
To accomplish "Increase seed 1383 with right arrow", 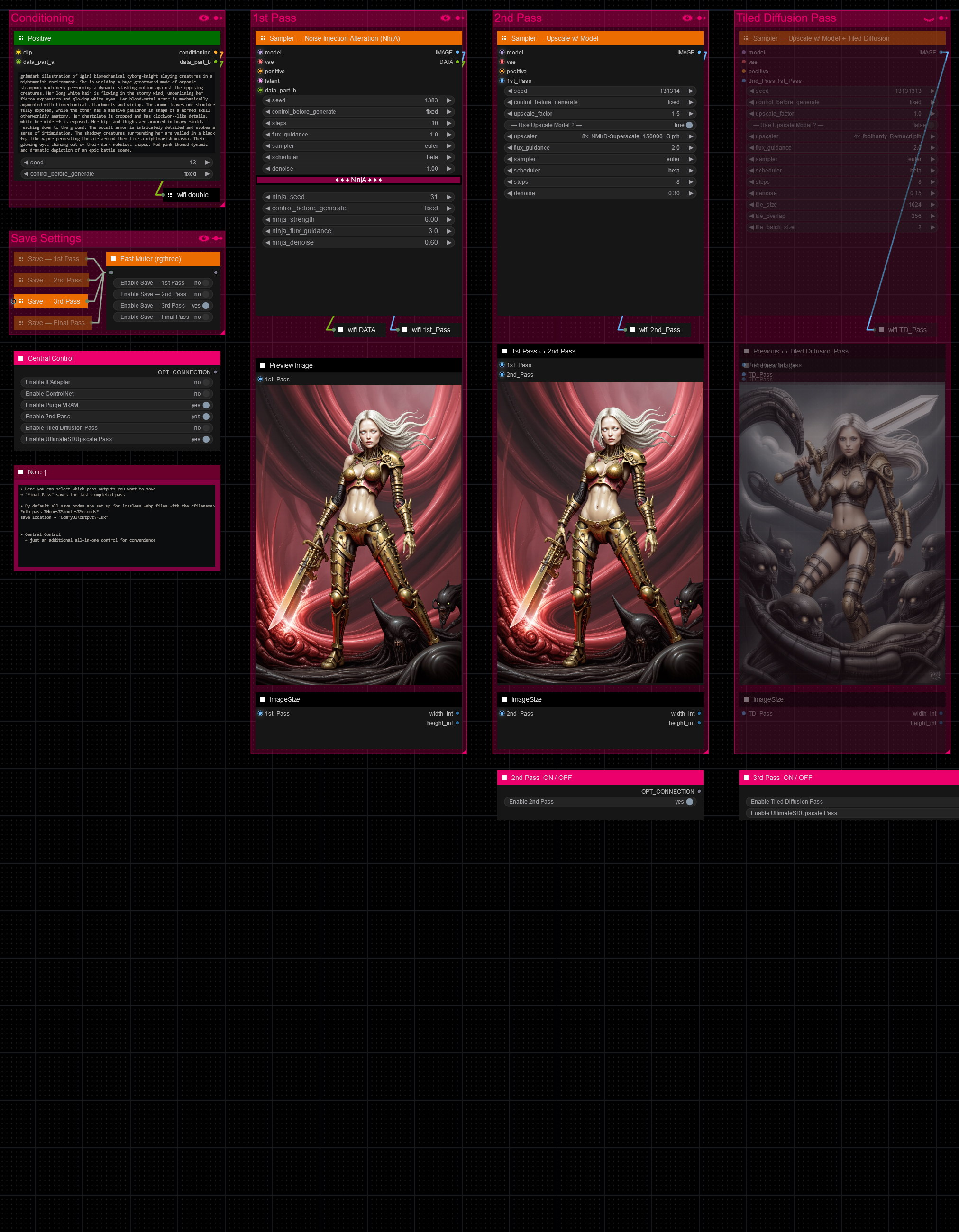I will [x=449, y=100].
